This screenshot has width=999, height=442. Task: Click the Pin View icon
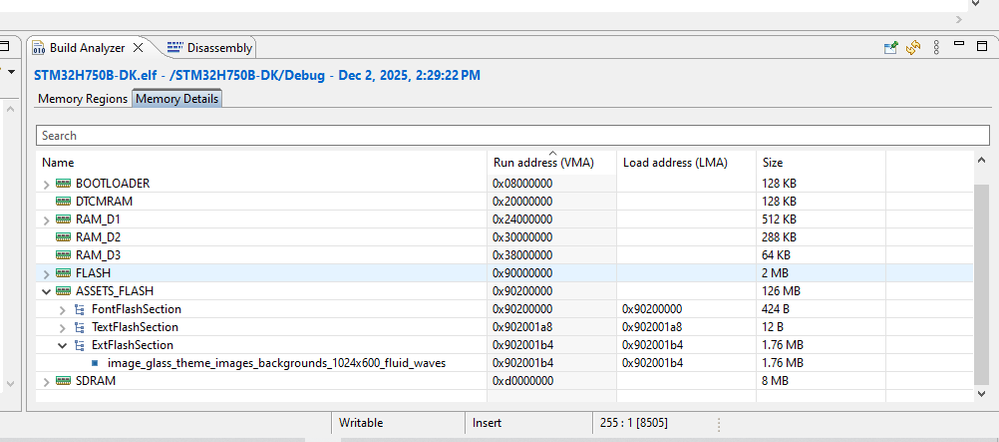tap(891, 47)
